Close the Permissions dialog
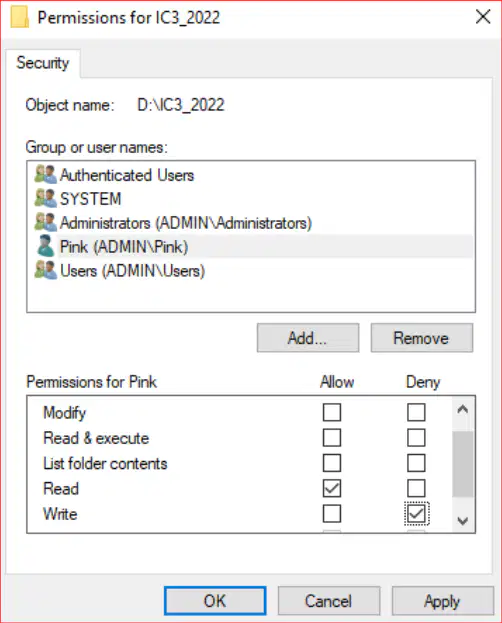The width and height of the screenshot is (502, 623). pyautogui.click(x=483, y=17)
